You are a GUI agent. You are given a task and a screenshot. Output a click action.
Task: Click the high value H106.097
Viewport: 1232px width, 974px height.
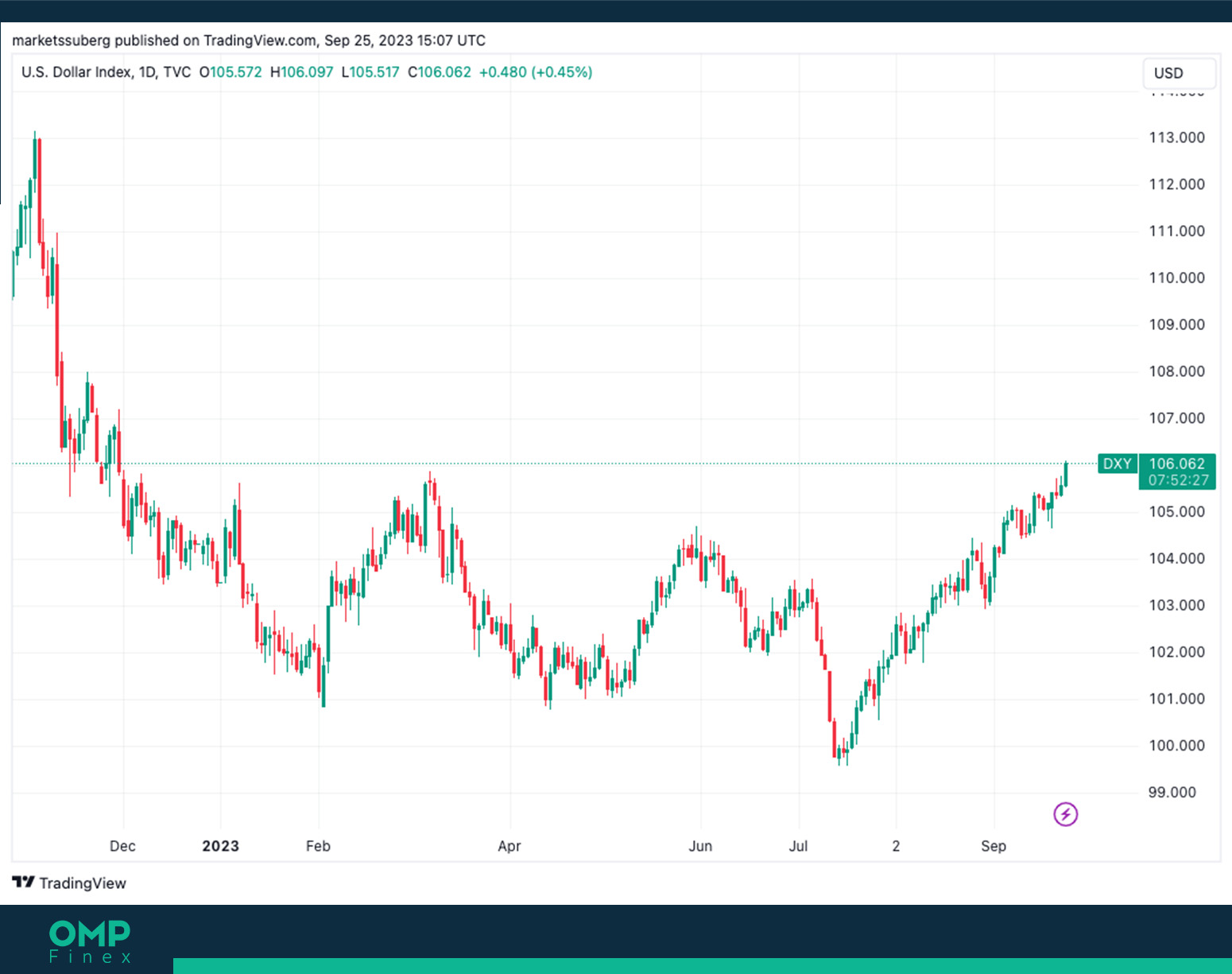click(x=301, y=72)
